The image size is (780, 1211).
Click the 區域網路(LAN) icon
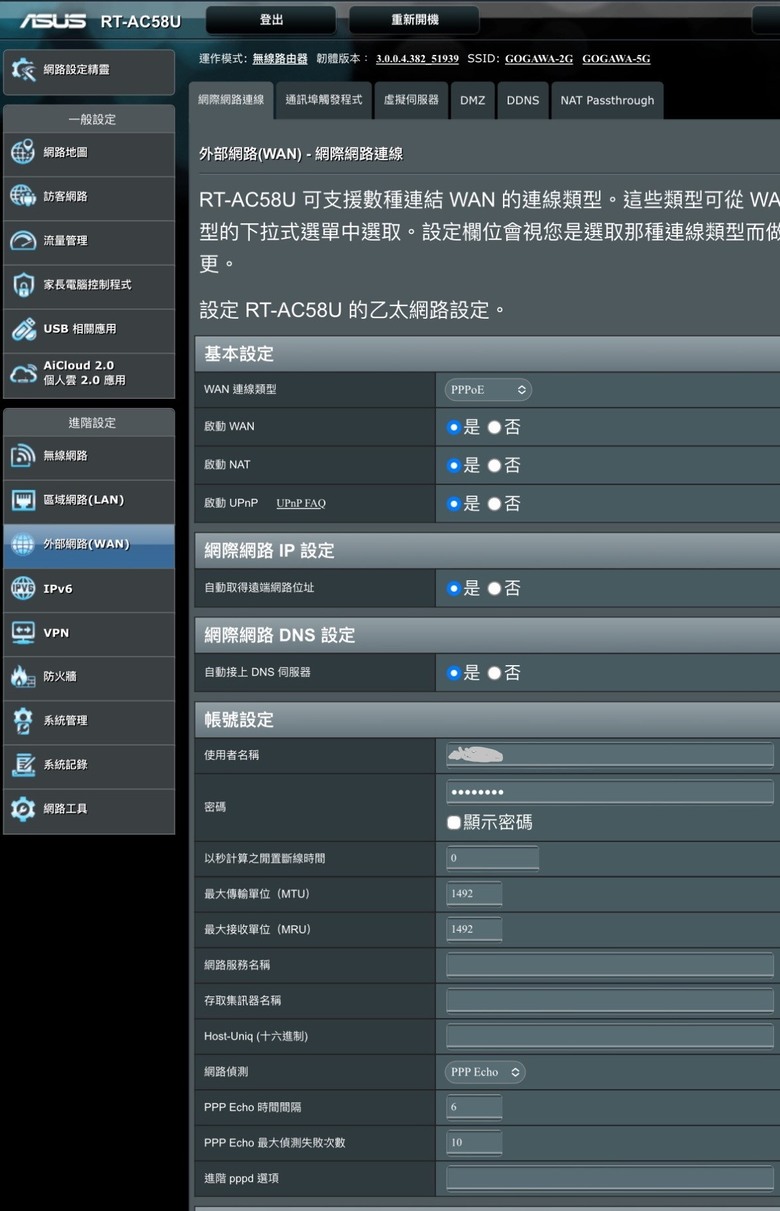pyautogui.click(x=23, y=500)
